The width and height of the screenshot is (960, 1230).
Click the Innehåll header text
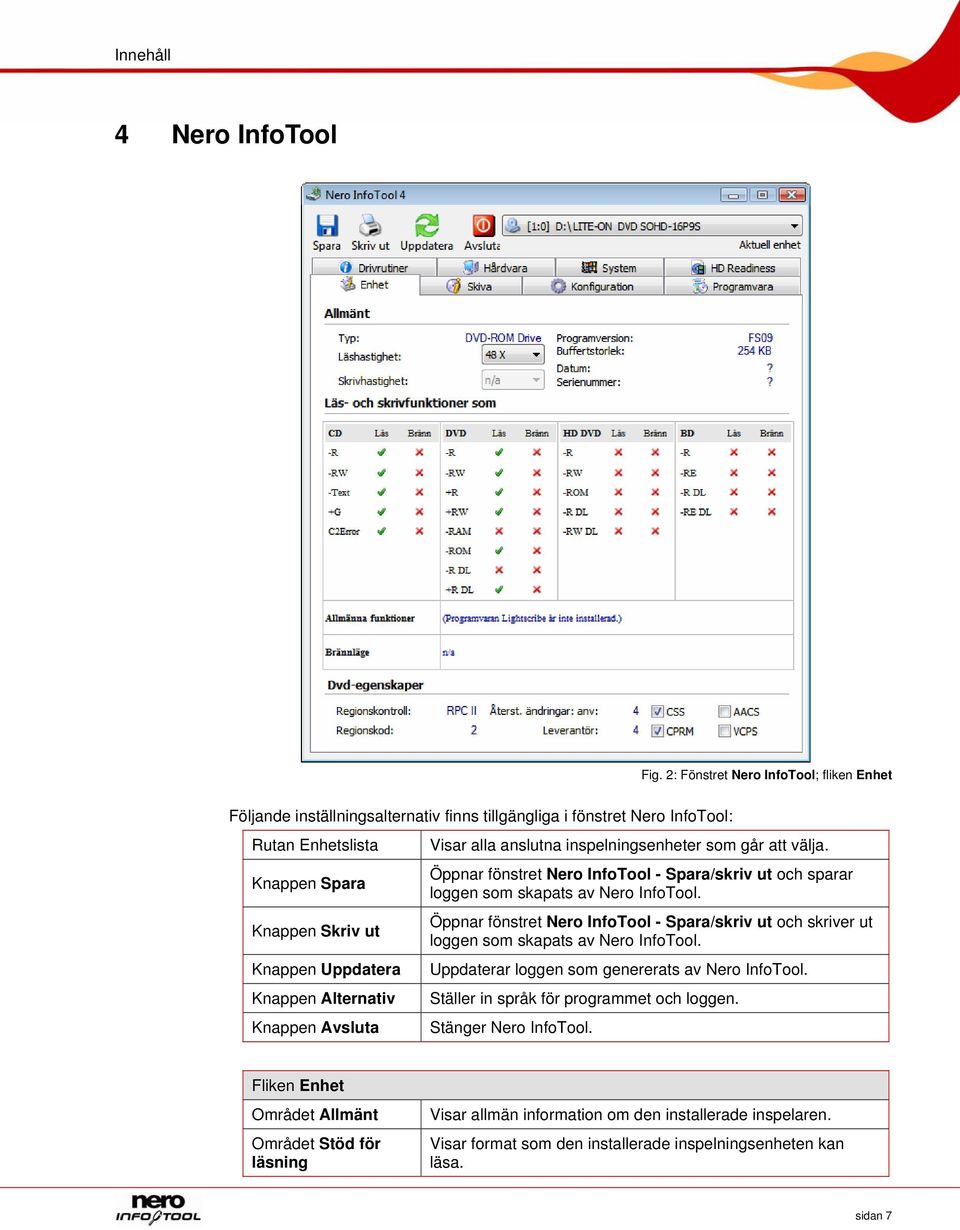point(143,55)
